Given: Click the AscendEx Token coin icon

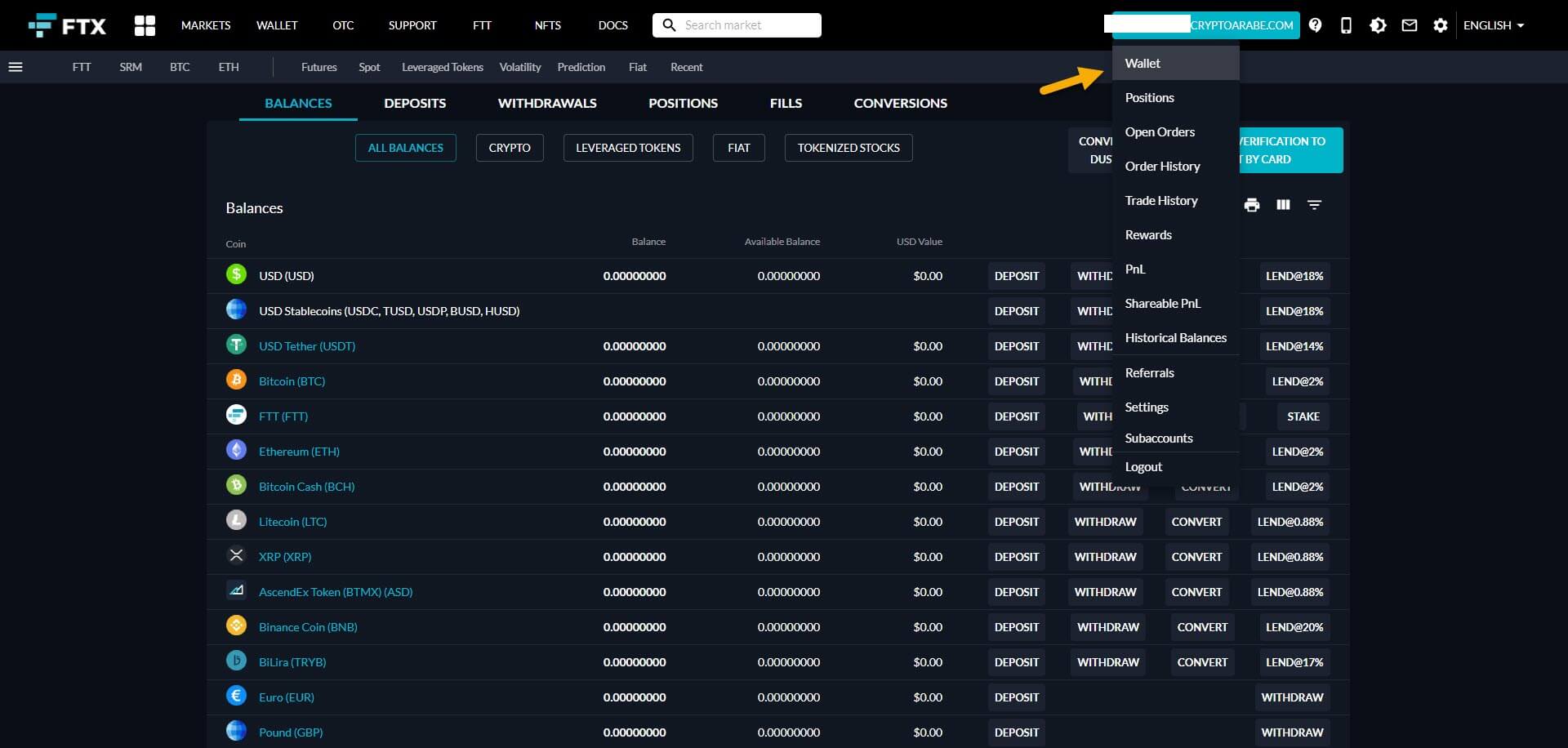Looking at the screenshot, I should tap(236, 590).
